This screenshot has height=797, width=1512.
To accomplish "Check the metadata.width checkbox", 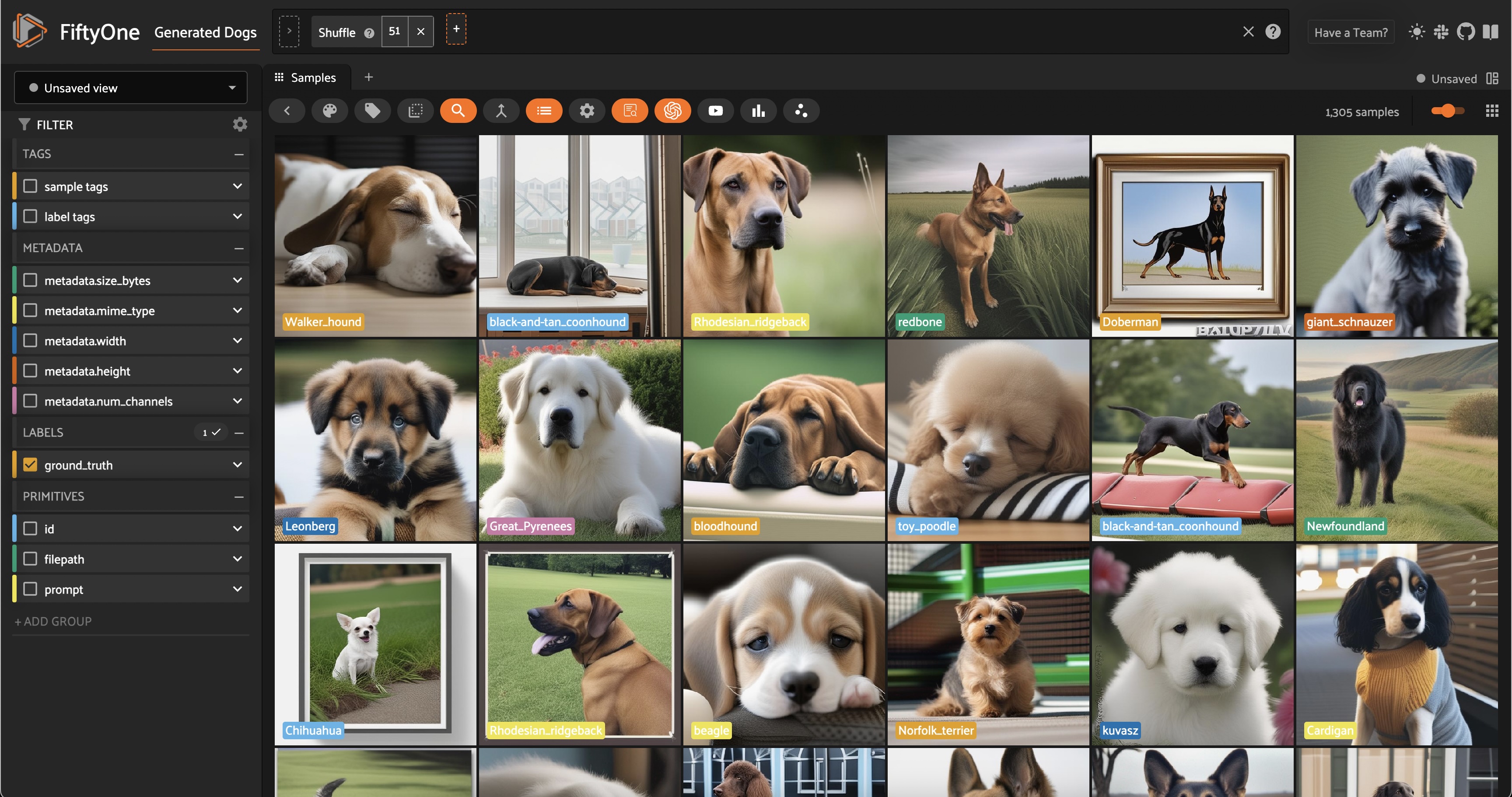I will coord(30,340).
